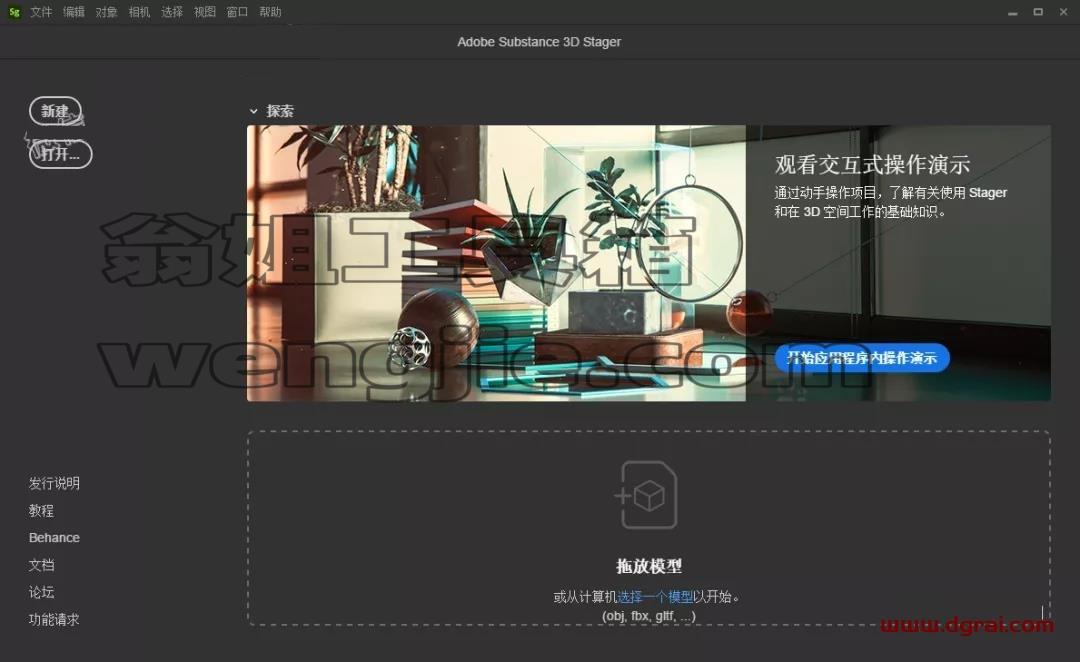Maximize the Stager window
1080x662 pixels.
pyautogui.click(x=1038, y=12)
